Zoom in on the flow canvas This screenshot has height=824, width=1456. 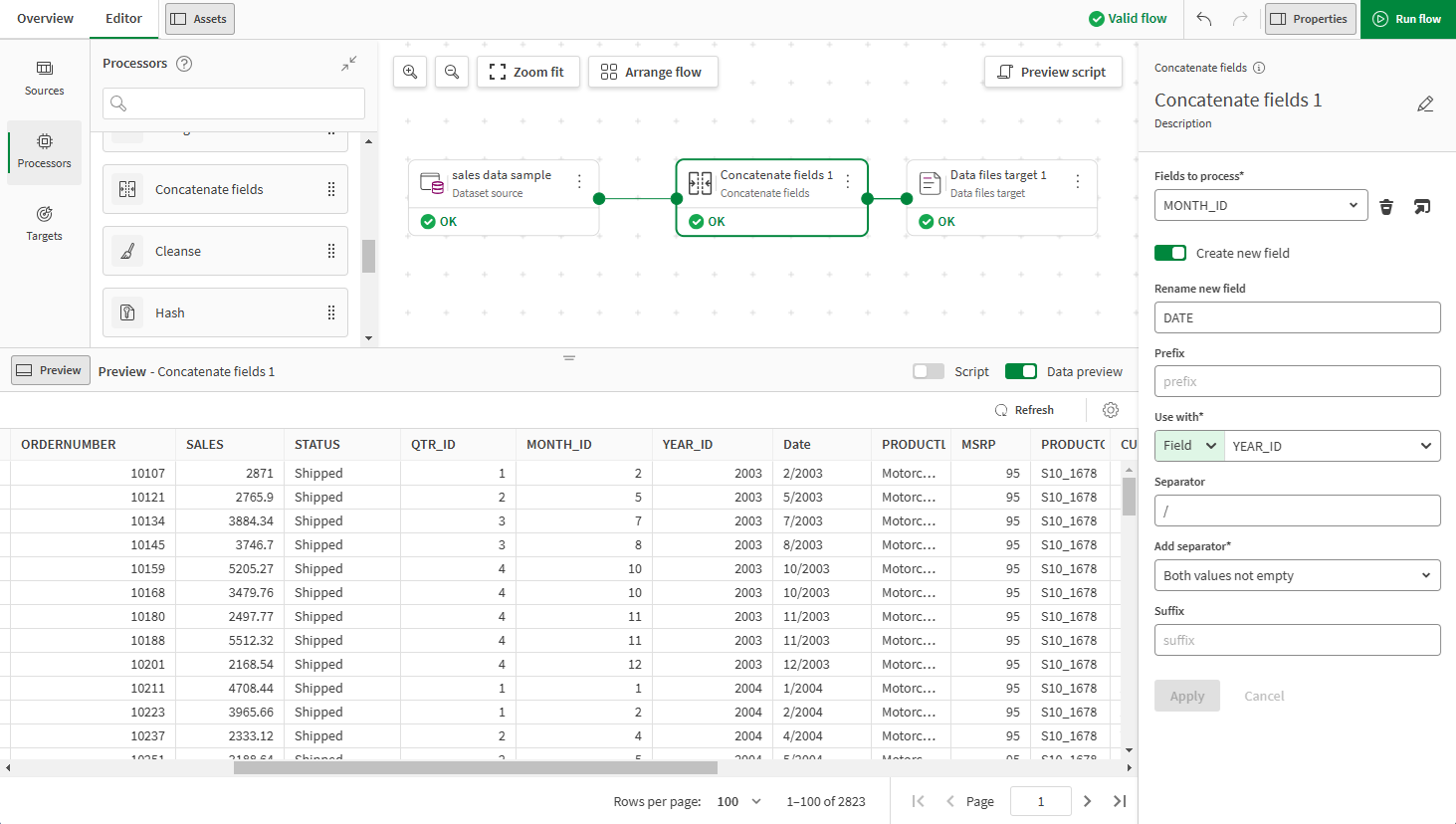click(410, 72)
